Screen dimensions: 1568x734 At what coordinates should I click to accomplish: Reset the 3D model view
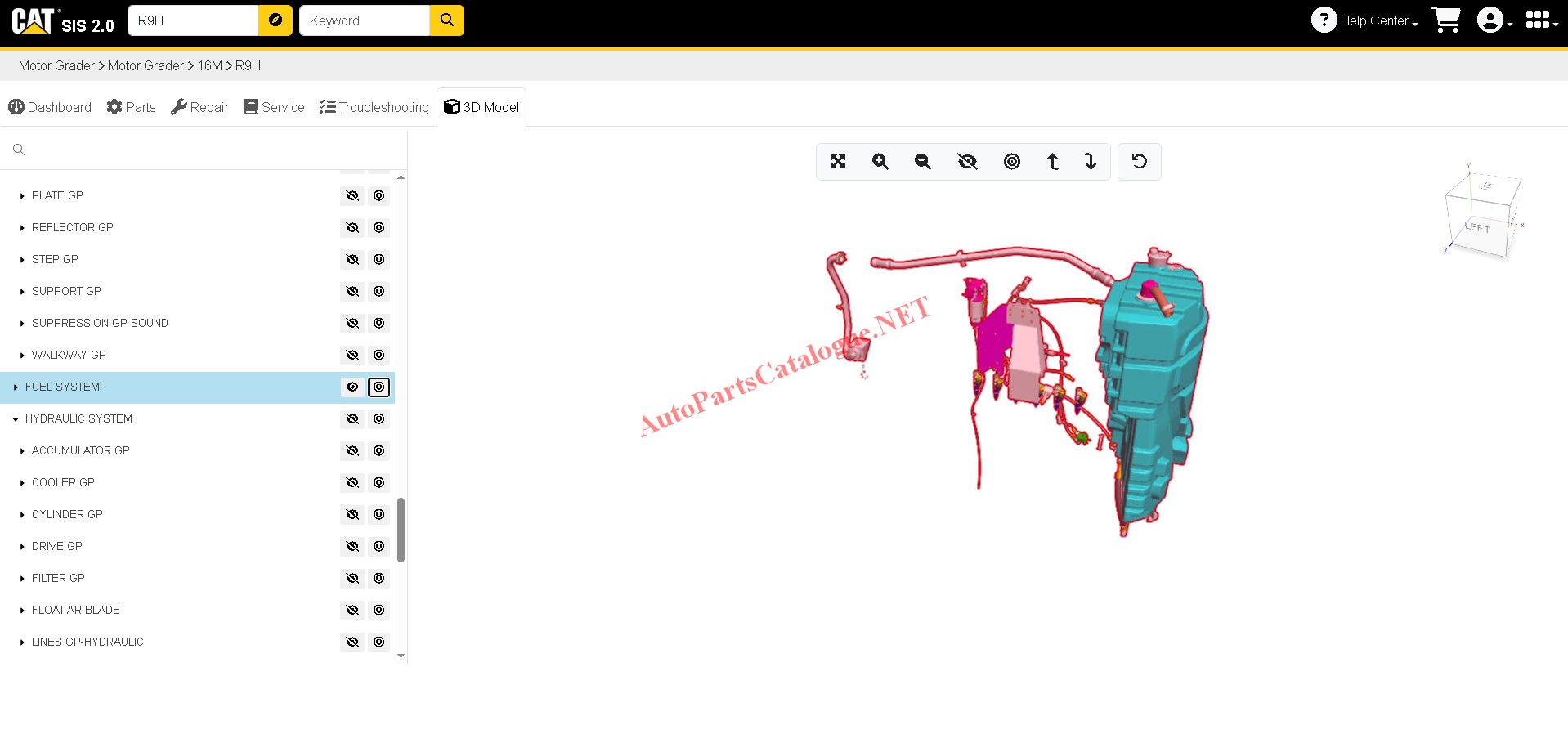tap(1140, 162)
